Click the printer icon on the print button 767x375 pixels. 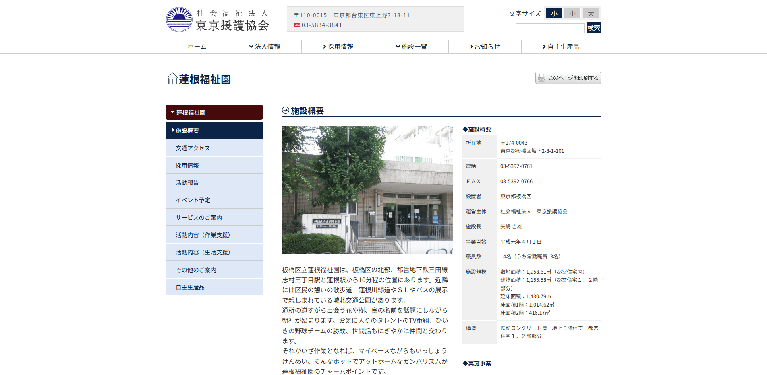[x=541, y=78]
